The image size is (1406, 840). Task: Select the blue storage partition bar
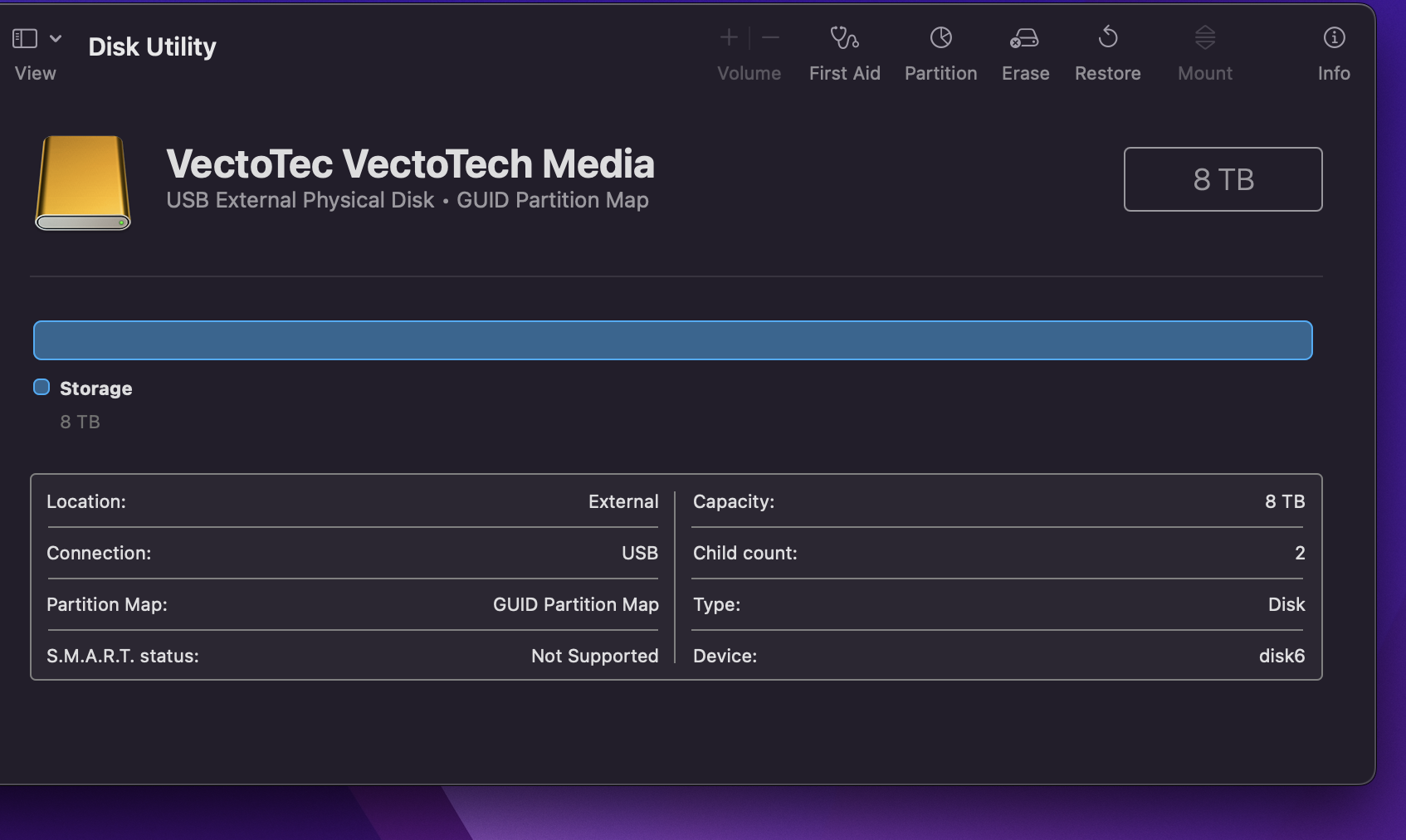[672, 340]
